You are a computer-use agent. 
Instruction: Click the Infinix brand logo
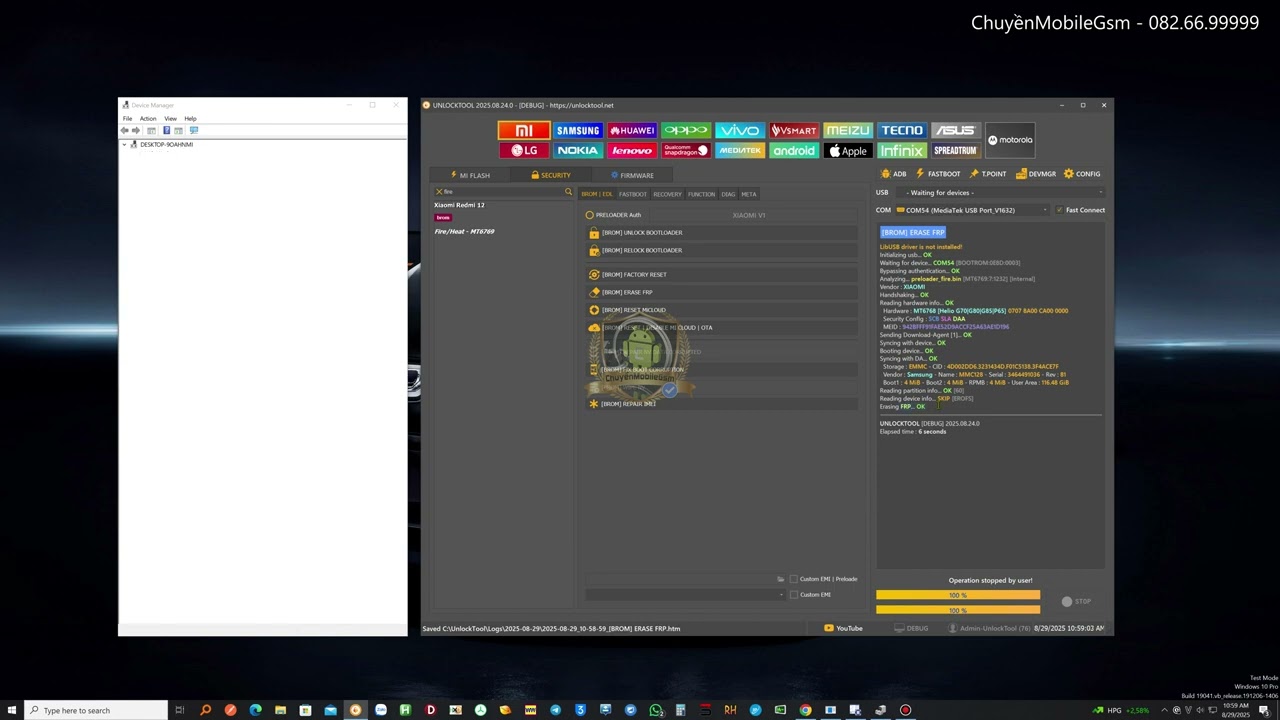tap(902, 151)
